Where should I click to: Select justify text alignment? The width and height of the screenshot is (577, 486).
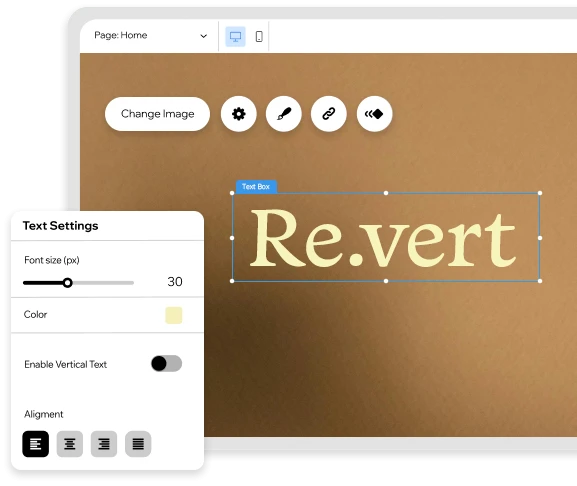pyautogui.click(x=138, y=444)
